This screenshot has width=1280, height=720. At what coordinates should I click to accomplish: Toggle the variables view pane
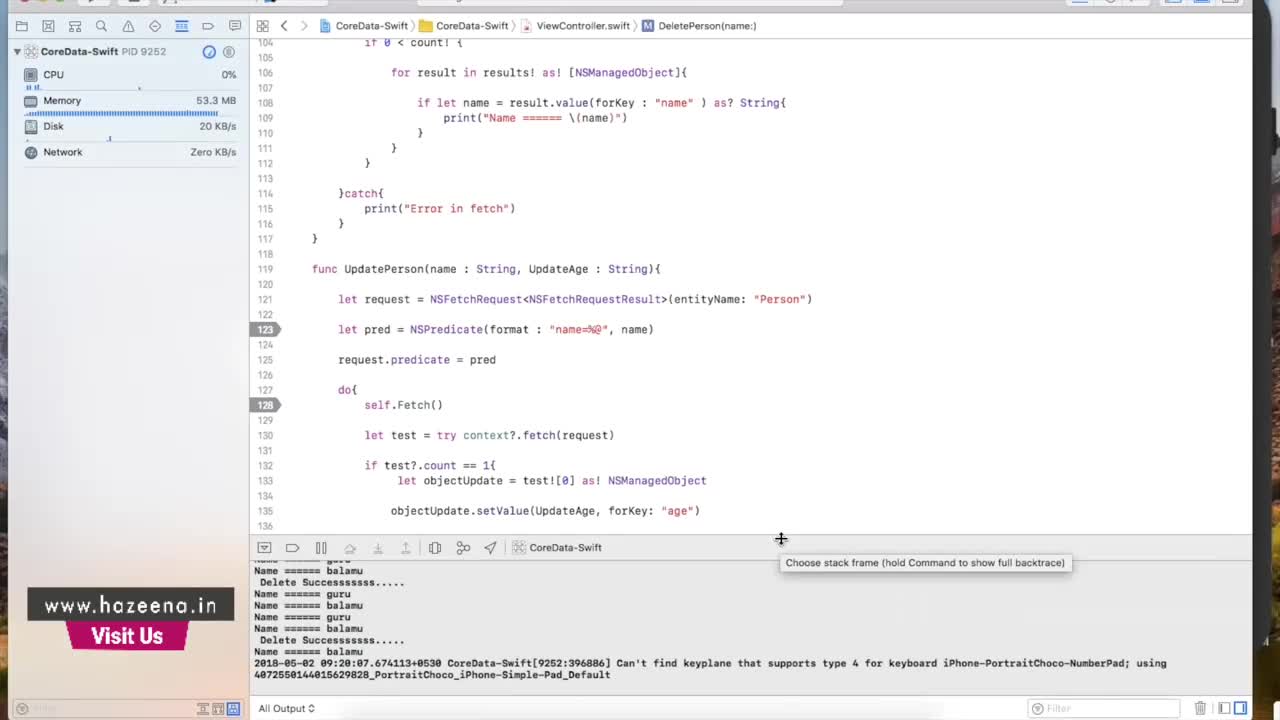[1225, 709]
